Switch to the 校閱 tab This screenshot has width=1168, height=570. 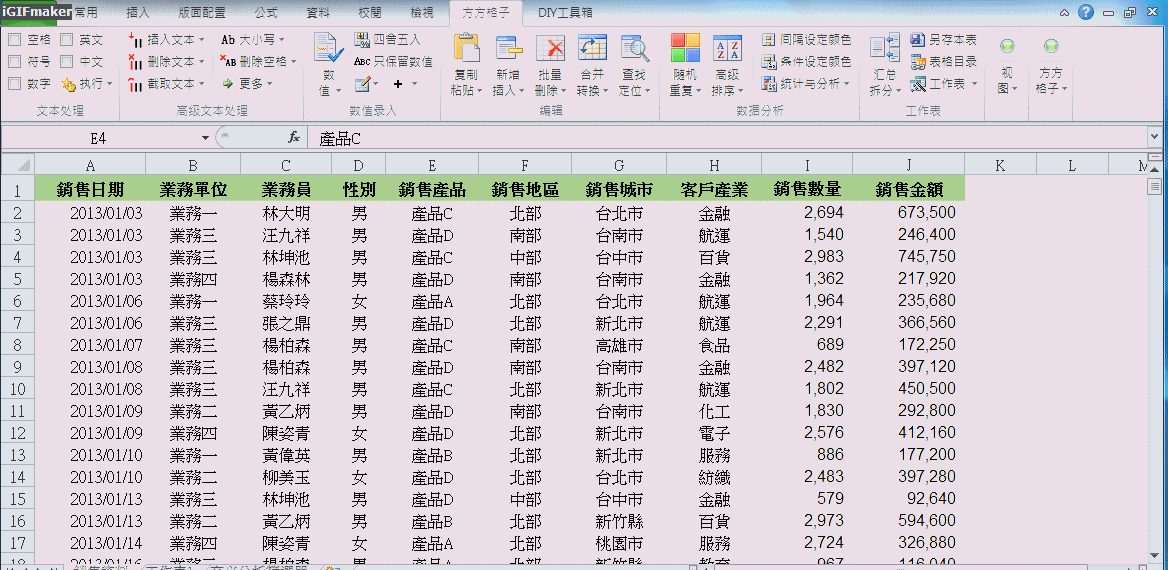point(369,13)
